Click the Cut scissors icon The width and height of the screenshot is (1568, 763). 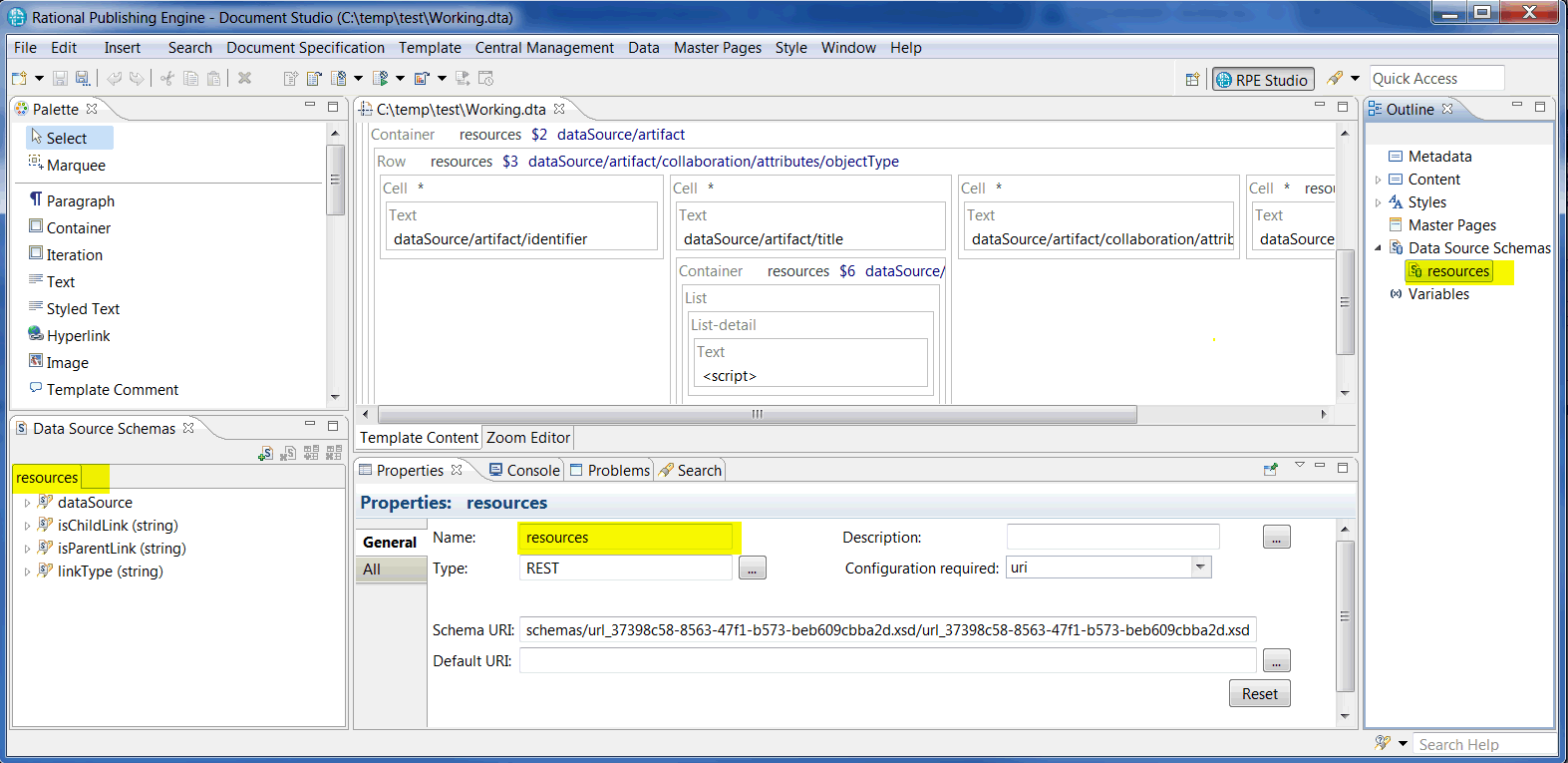pyautogui.click(x=167, y=79)
